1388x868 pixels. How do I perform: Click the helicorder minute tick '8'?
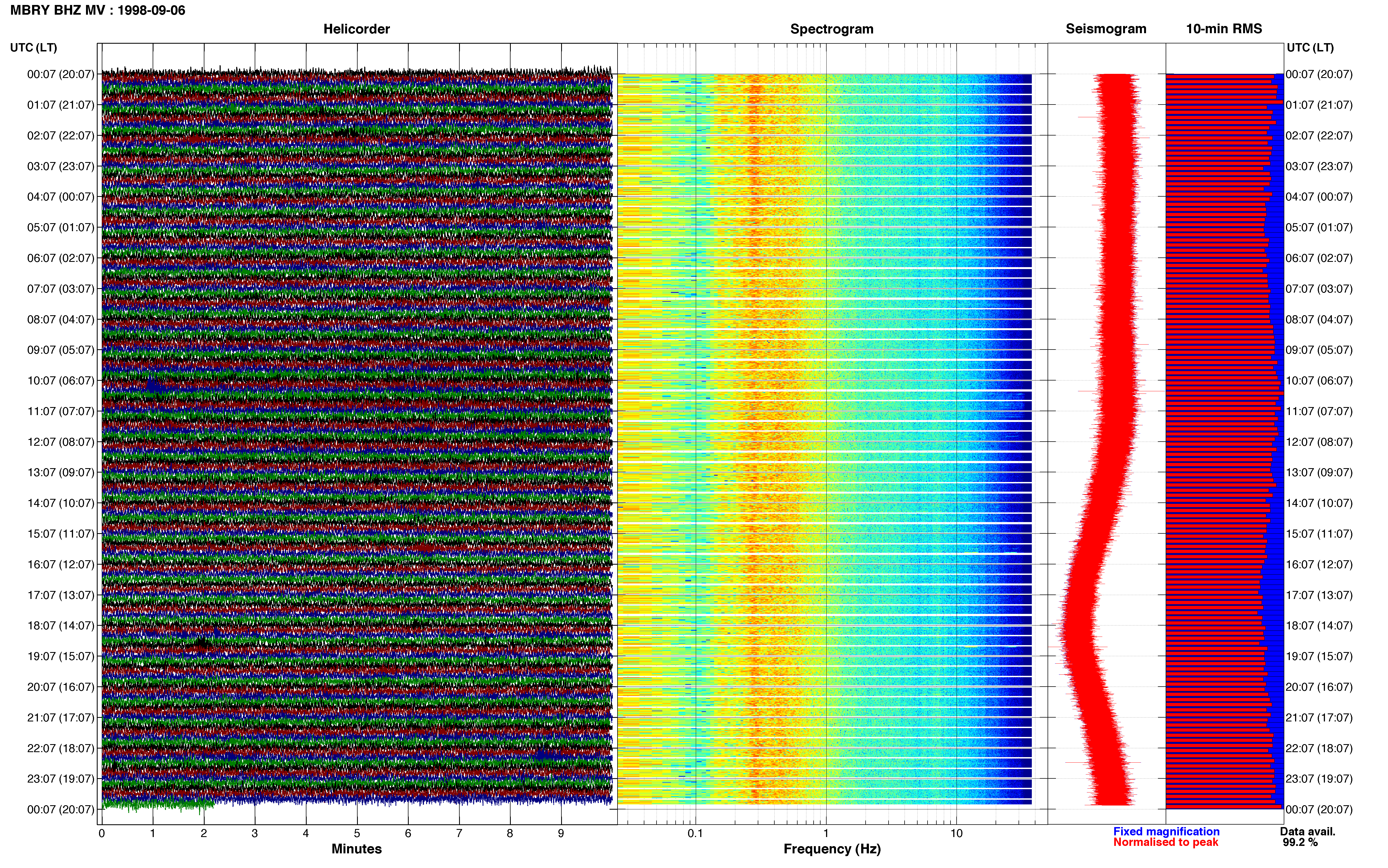[x=510, y=833]
